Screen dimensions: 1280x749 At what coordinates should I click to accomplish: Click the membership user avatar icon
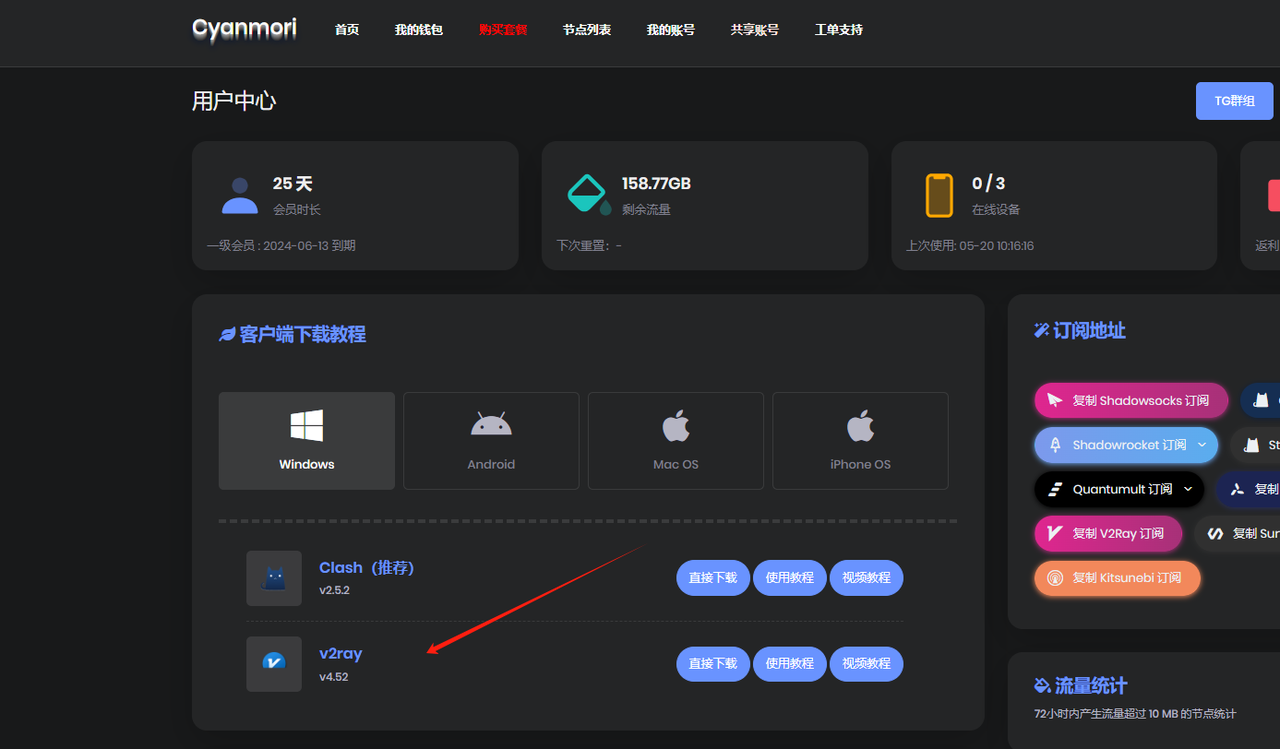(240, 195)
